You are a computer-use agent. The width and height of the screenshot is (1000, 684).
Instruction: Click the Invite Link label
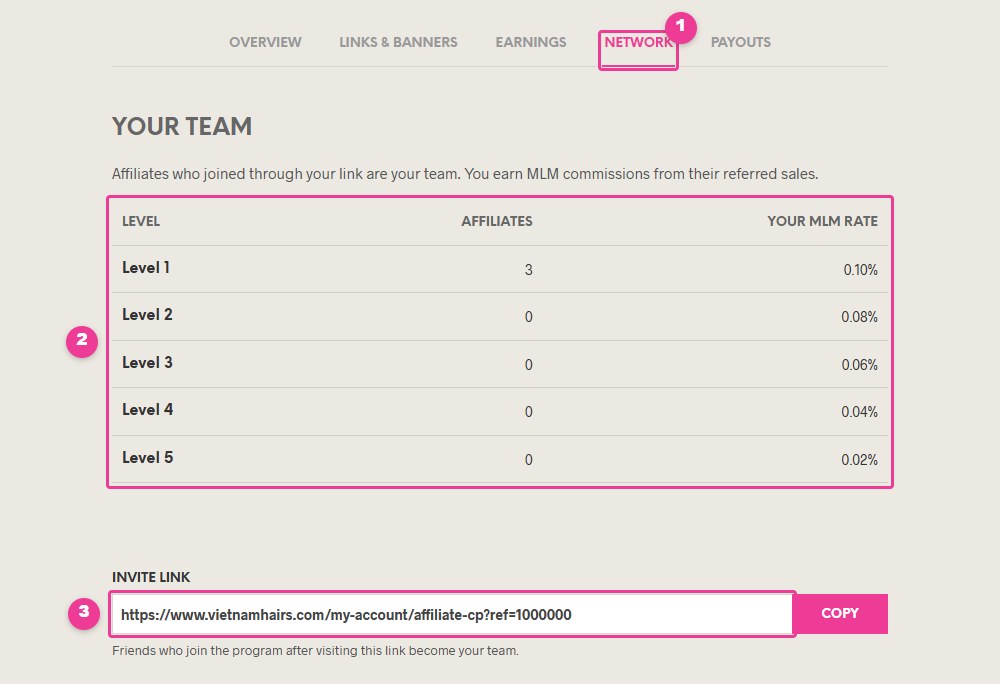click(151, 577)
